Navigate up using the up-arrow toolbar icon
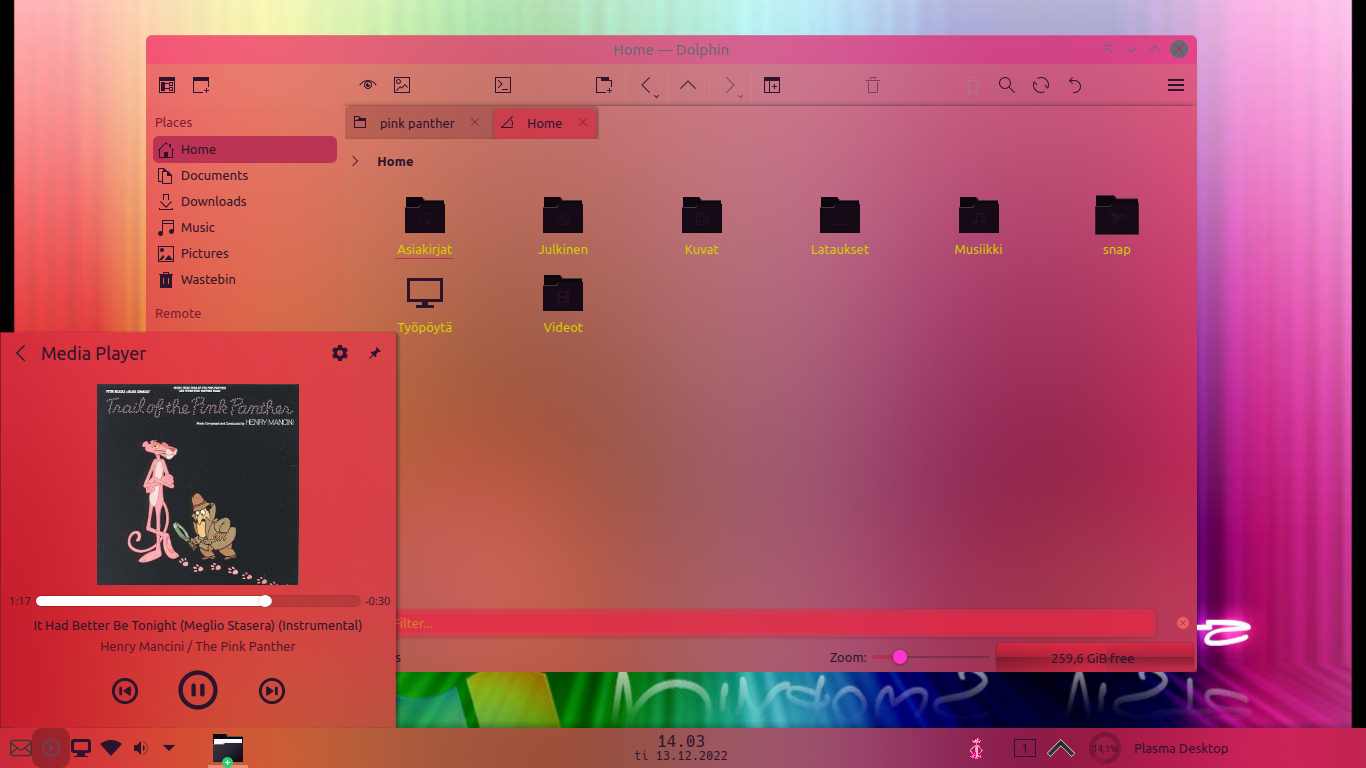This screenshot has height=768, width=1366. pyautogui.click(x=687, y=85)
